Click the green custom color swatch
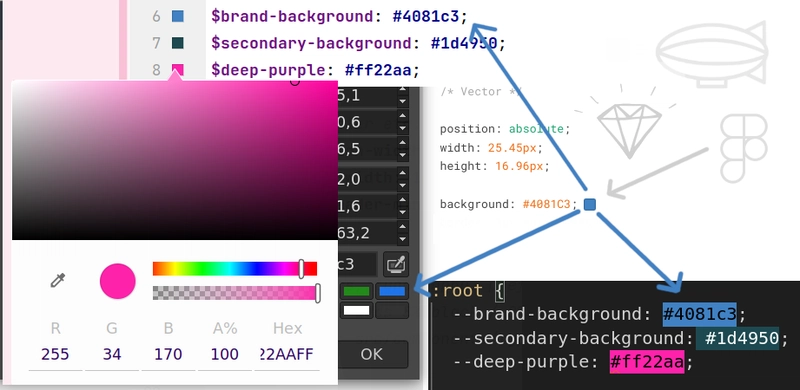Viewport: 800px width, 390px height. tap(356, 291)
